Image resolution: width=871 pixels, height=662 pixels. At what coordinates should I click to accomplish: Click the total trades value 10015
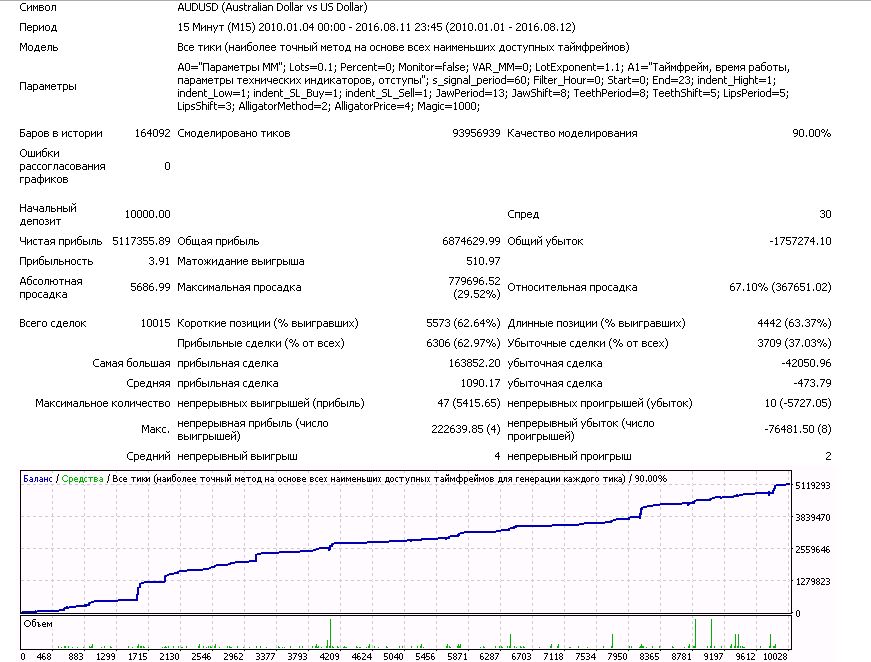pos(156,323)
